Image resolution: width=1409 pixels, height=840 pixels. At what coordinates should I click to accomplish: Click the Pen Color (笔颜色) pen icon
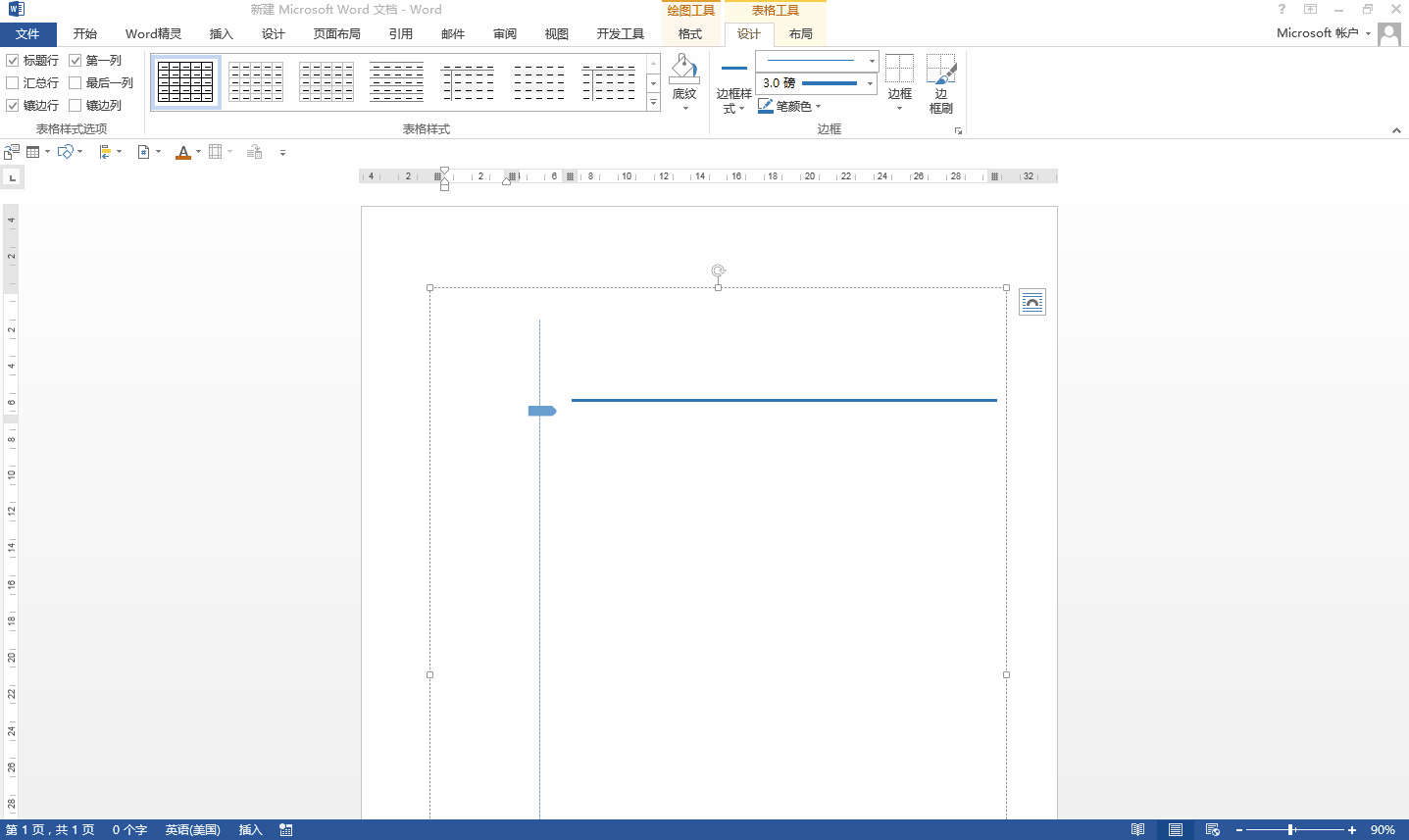pos(766,106)
